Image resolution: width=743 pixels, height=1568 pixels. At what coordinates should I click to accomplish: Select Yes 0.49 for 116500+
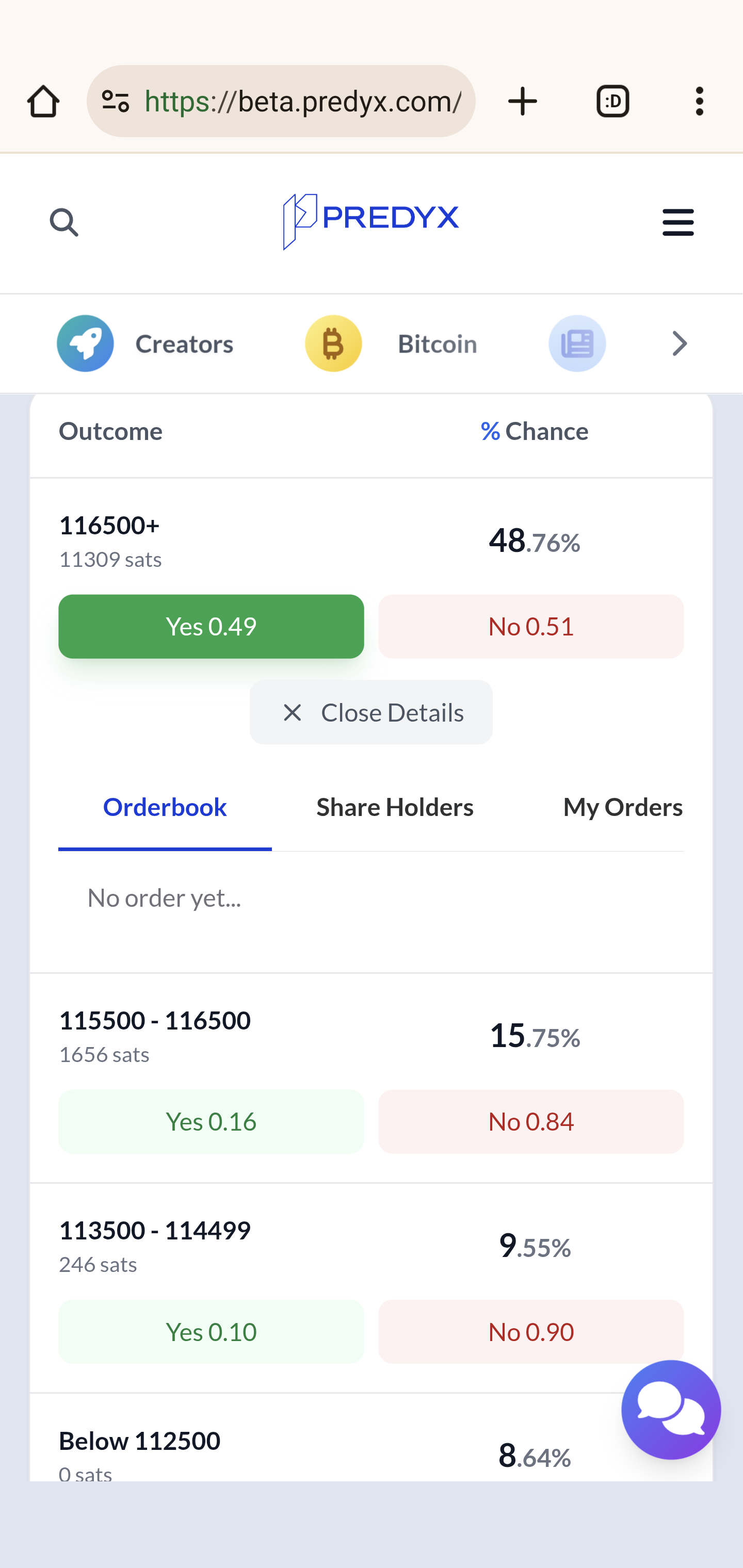point(211,626)
